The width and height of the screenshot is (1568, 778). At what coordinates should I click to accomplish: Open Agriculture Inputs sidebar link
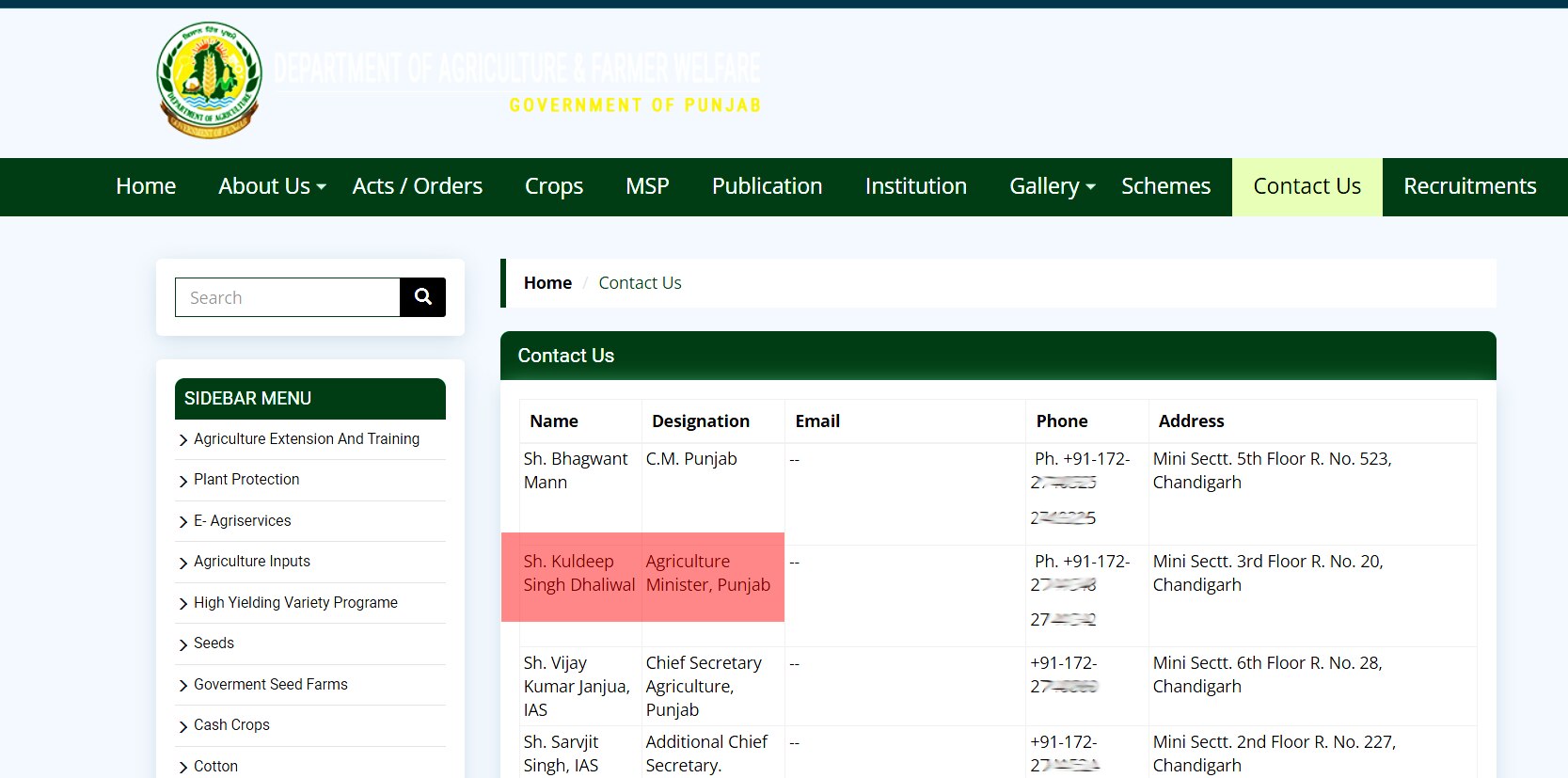(252, 562)
